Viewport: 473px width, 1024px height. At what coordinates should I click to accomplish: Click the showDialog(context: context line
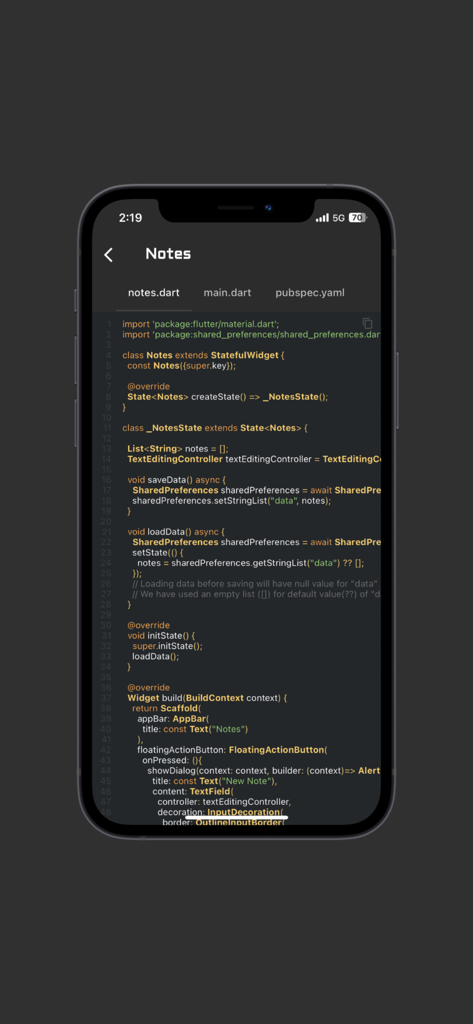tap(264, 771)
